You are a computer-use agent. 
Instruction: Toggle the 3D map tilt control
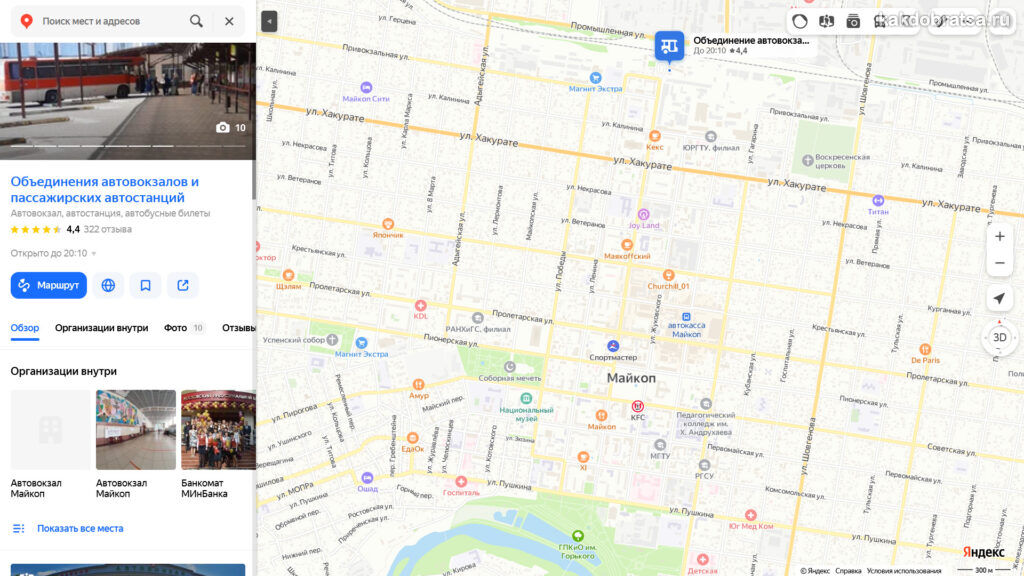pos(1000,338)
